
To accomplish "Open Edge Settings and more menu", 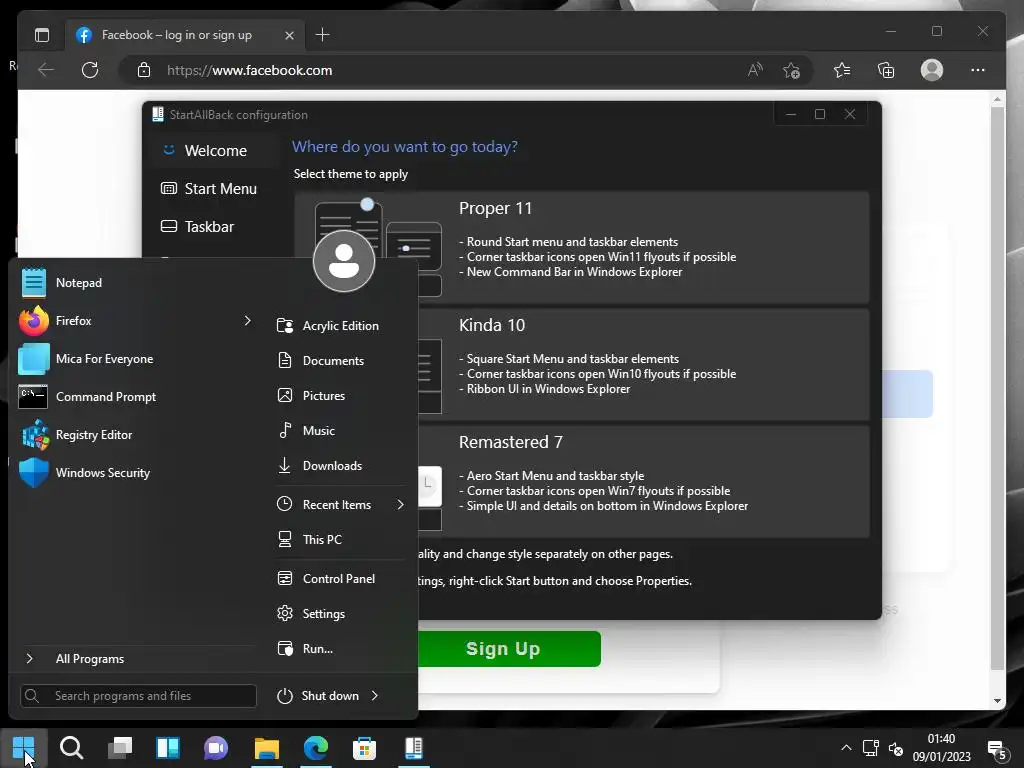I will click(x=978, y=70).
